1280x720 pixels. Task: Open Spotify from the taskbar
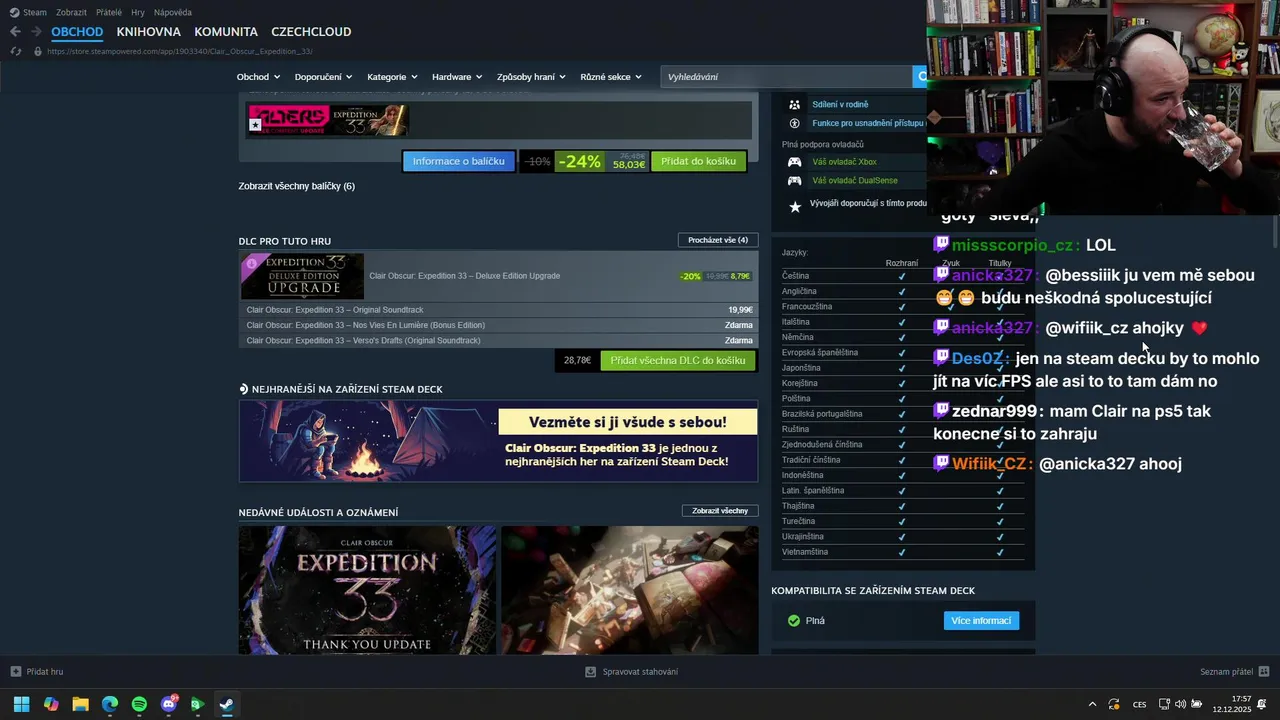coord(139,704)
